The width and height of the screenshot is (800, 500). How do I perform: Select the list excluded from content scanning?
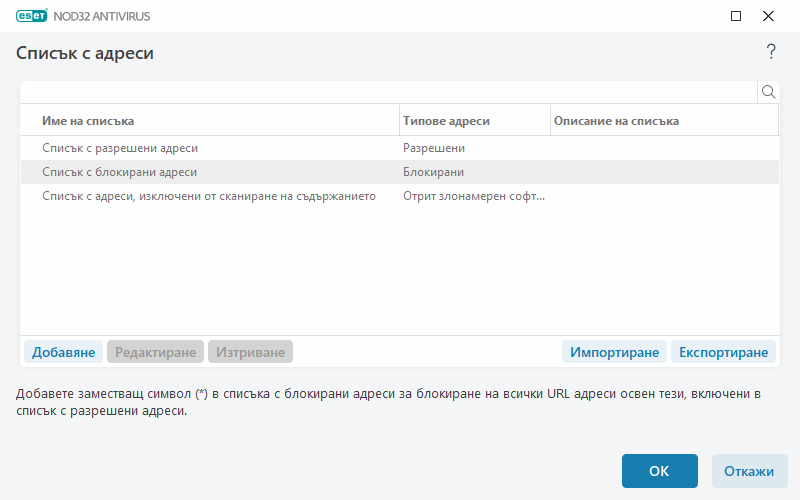pyautogui.click(x=210, y=196)
